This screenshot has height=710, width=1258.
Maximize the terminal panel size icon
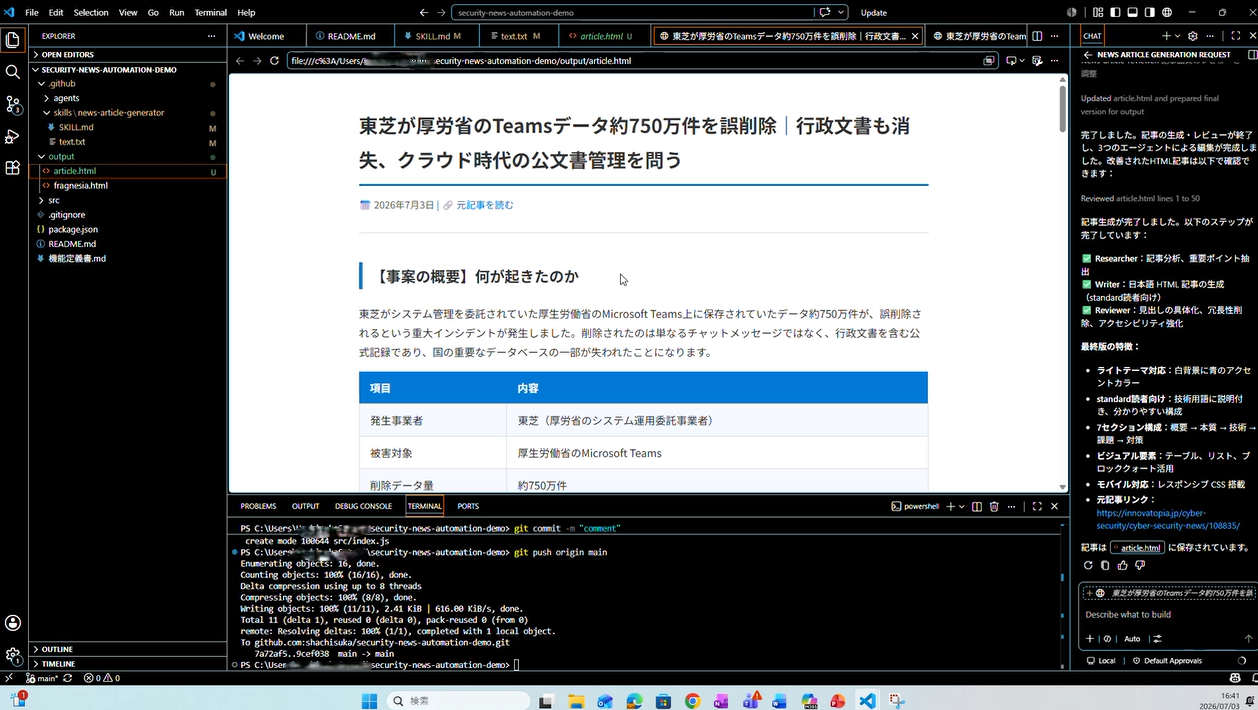1037,507
